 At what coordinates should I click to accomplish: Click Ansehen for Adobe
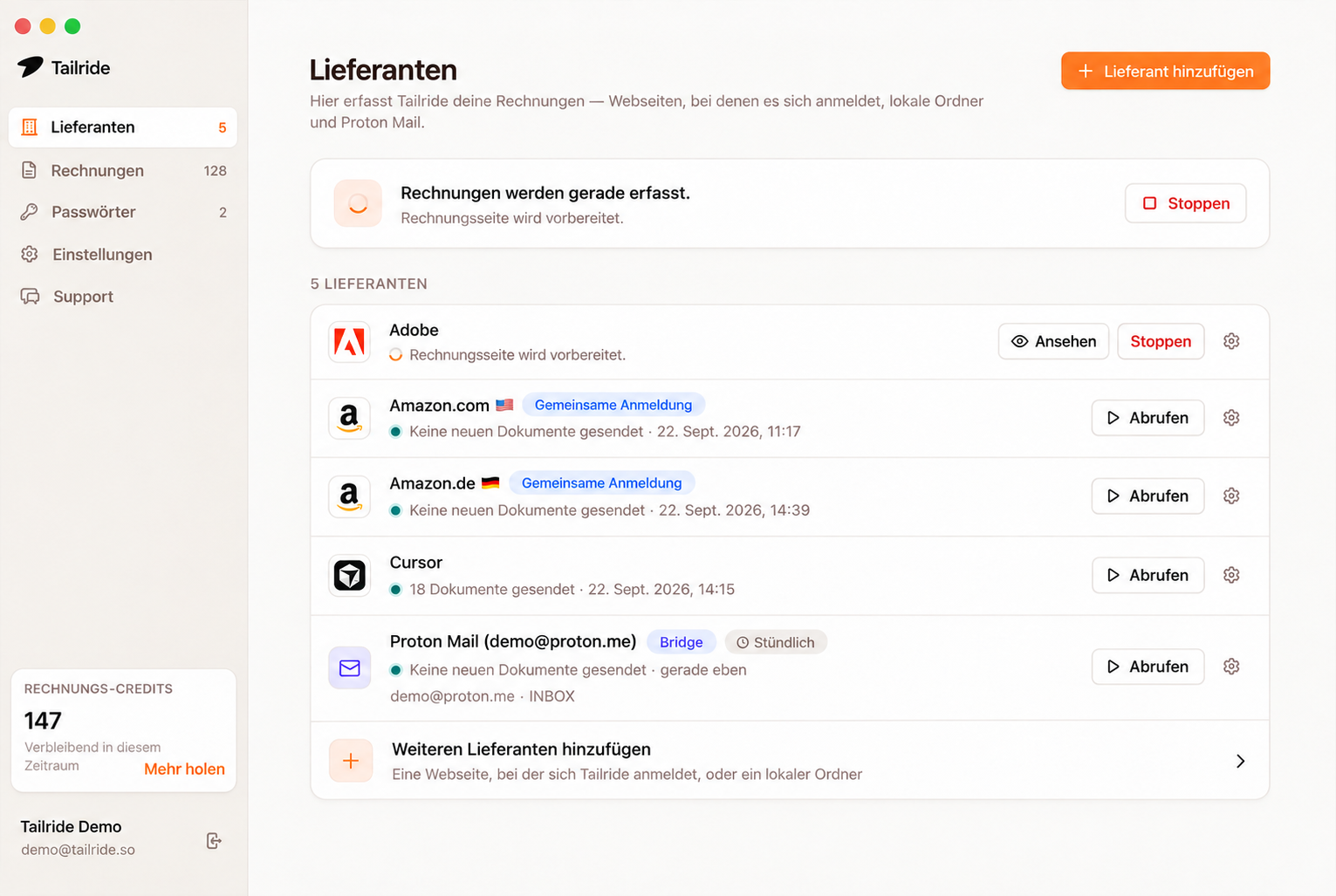pos(1053,341)
